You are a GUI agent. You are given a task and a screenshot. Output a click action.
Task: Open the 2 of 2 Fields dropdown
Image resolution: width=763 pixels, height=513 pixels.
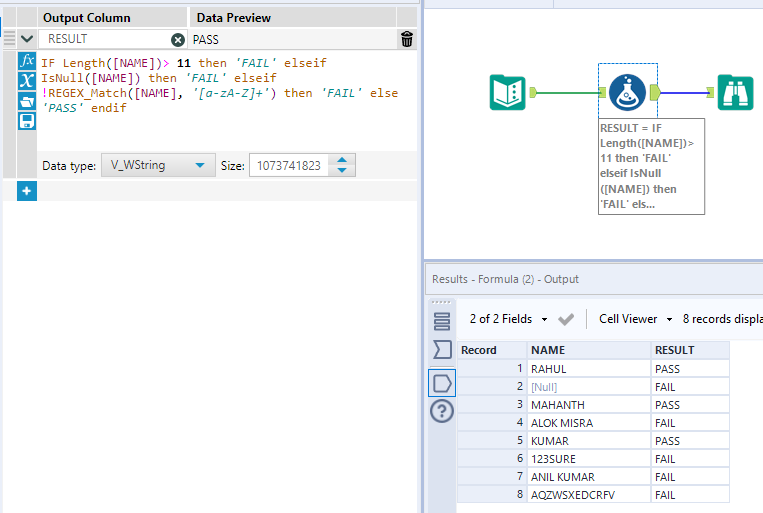click(508, 319)
